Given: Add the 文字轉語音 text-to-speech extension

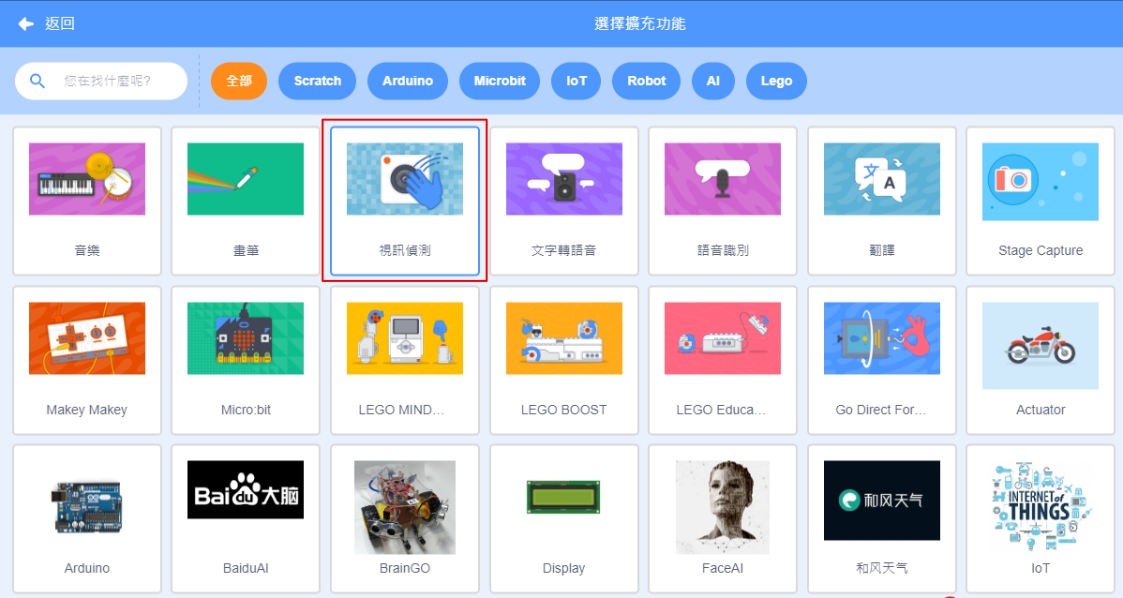Looking at the screenshot, I should (x=563, y=200).
